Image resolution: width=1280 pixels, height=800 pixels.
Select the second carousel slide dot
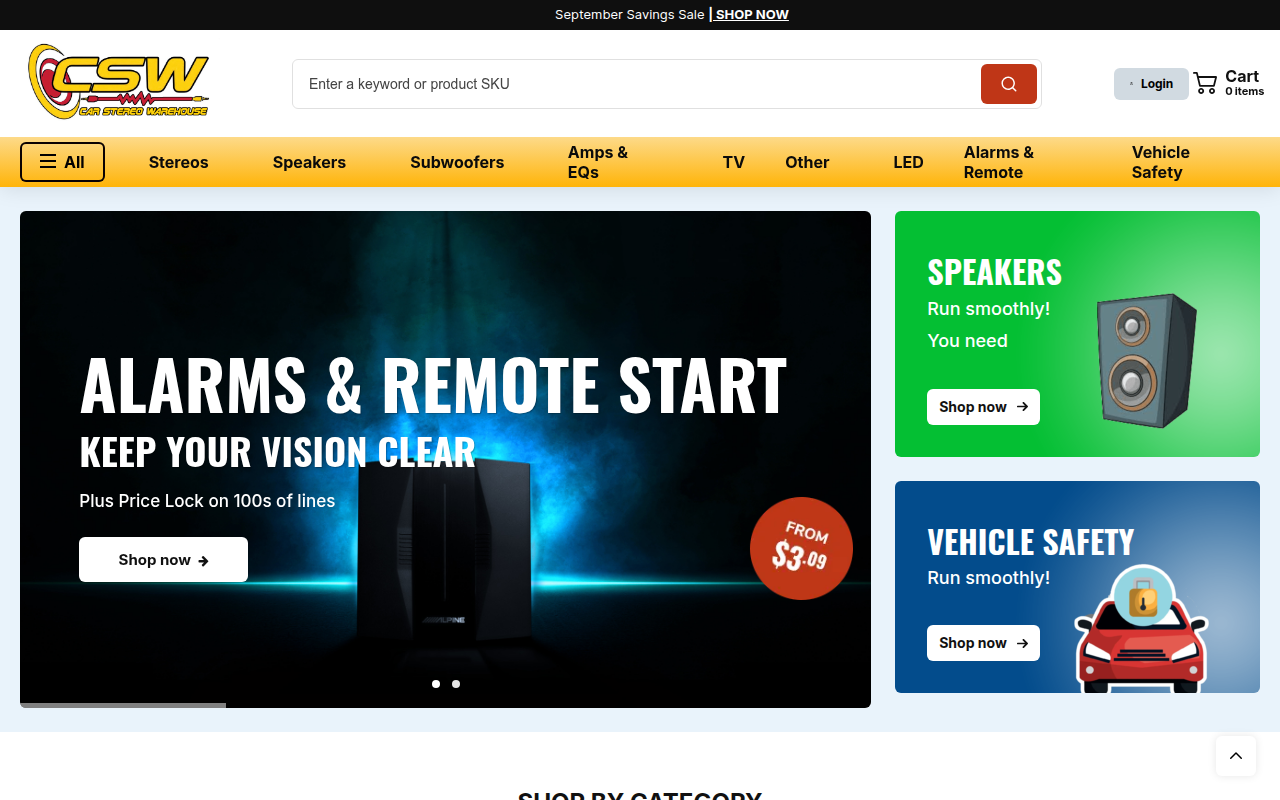pyautogui.click(x=456, y=684)
